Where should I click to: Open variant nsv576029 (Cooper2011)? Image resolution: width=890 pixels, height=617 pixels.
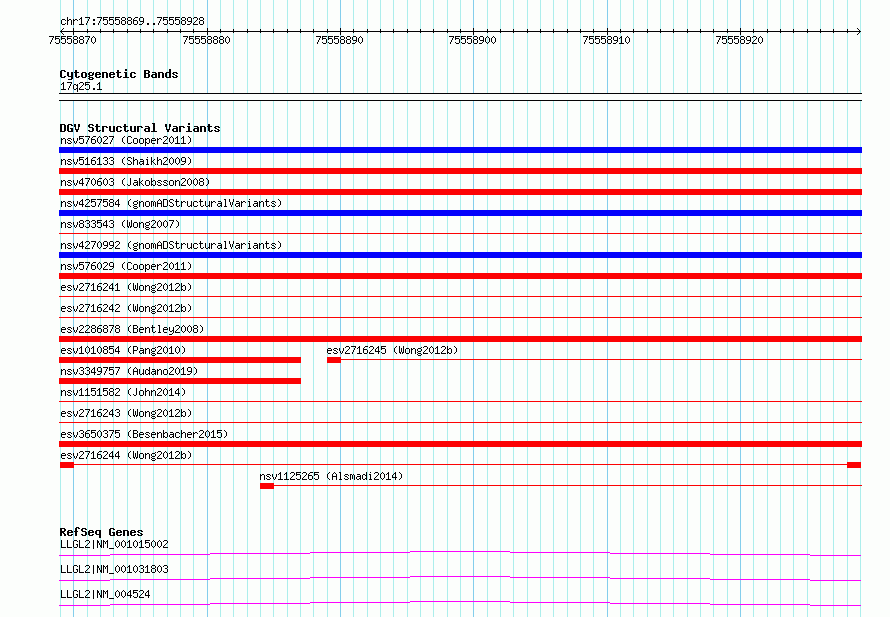point(126,266)
